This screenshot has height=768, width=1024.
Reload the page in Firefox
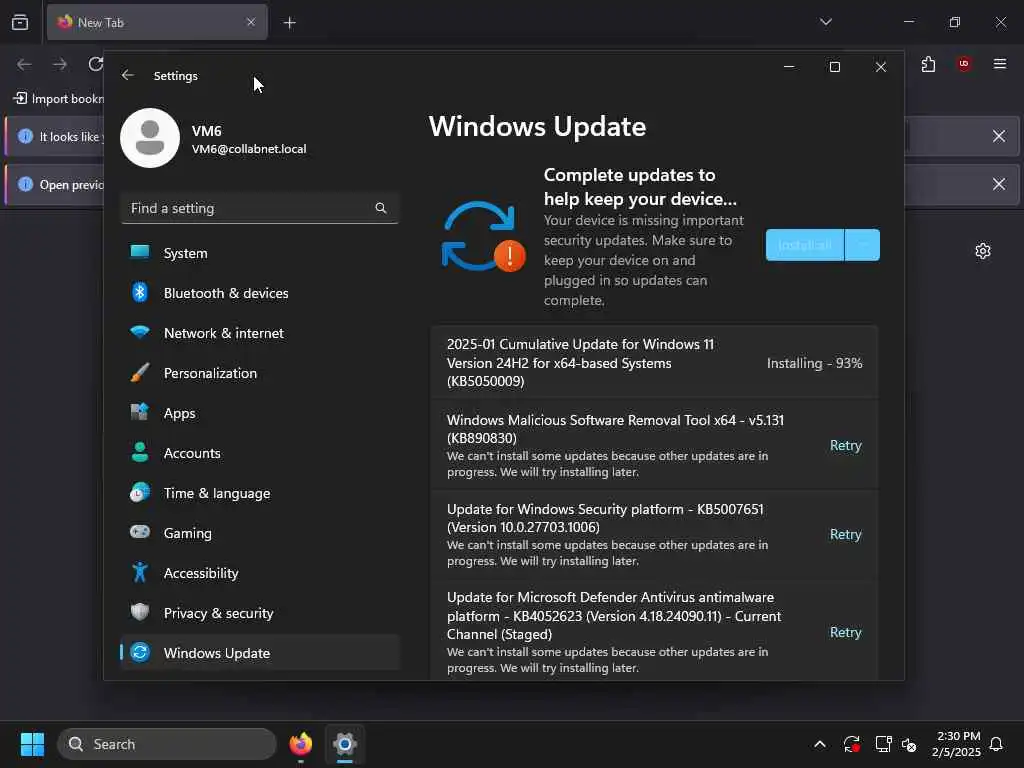tap(95, 64)
